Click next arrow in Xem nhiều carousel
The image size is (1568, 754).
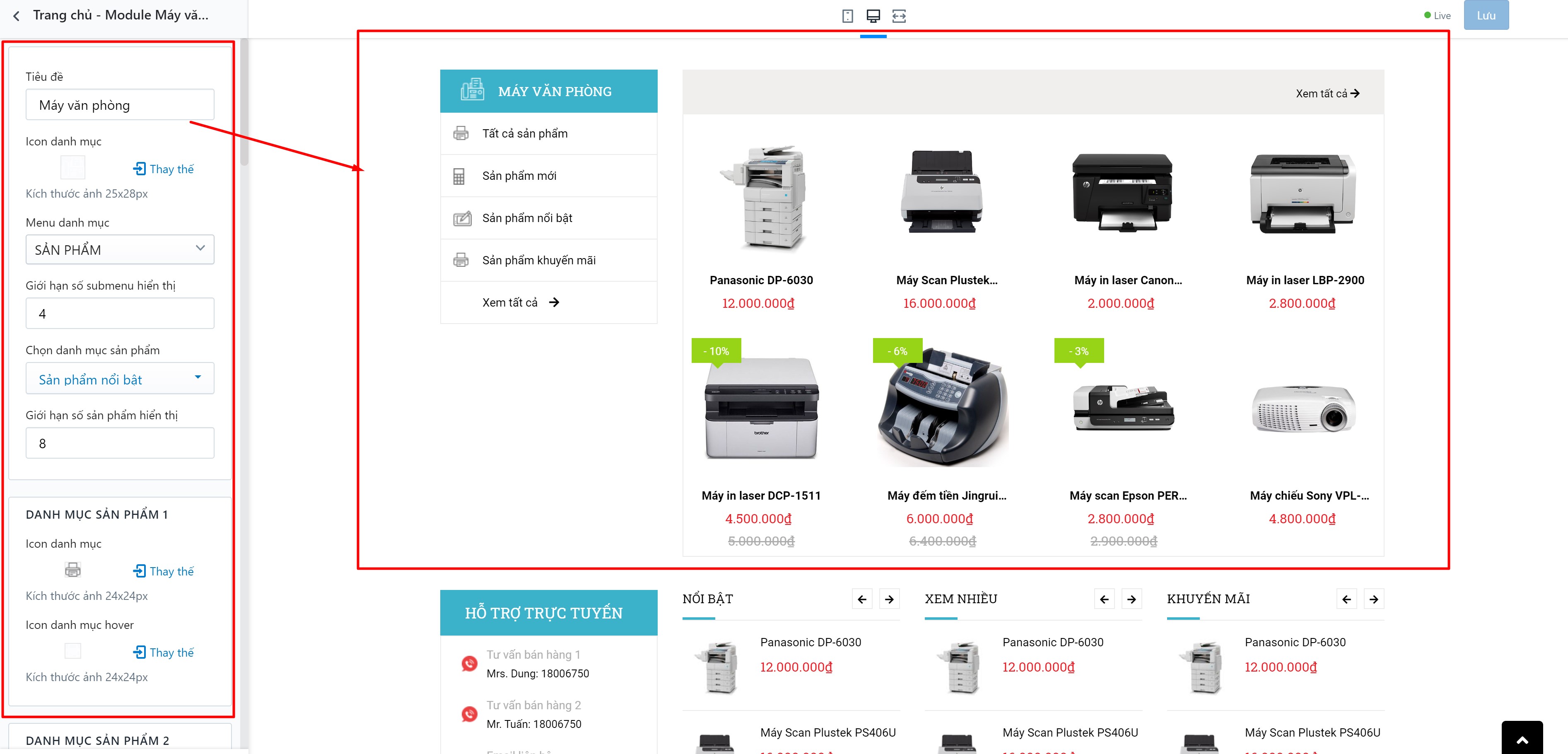click(1131, 599)
